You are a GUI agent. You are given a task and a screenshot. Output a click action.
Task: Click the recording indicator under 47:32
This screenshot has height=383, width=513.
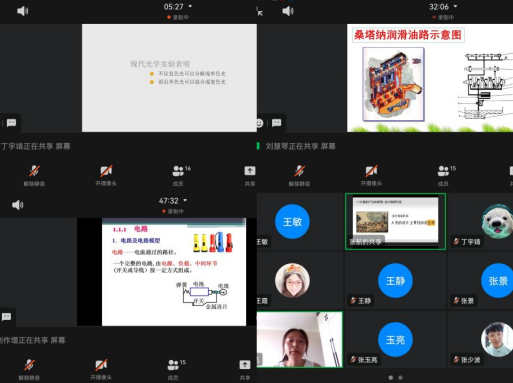coord(173,211)
